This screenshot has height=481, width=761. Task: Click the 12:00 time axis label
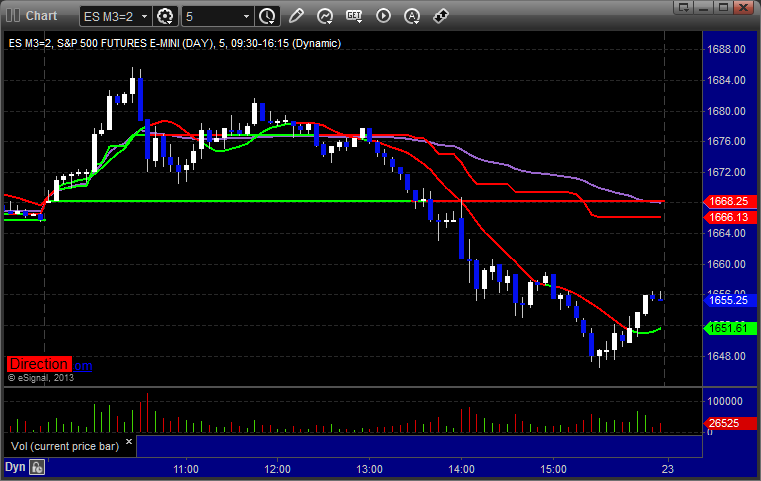pyautogui.click(x=278, y=469)
